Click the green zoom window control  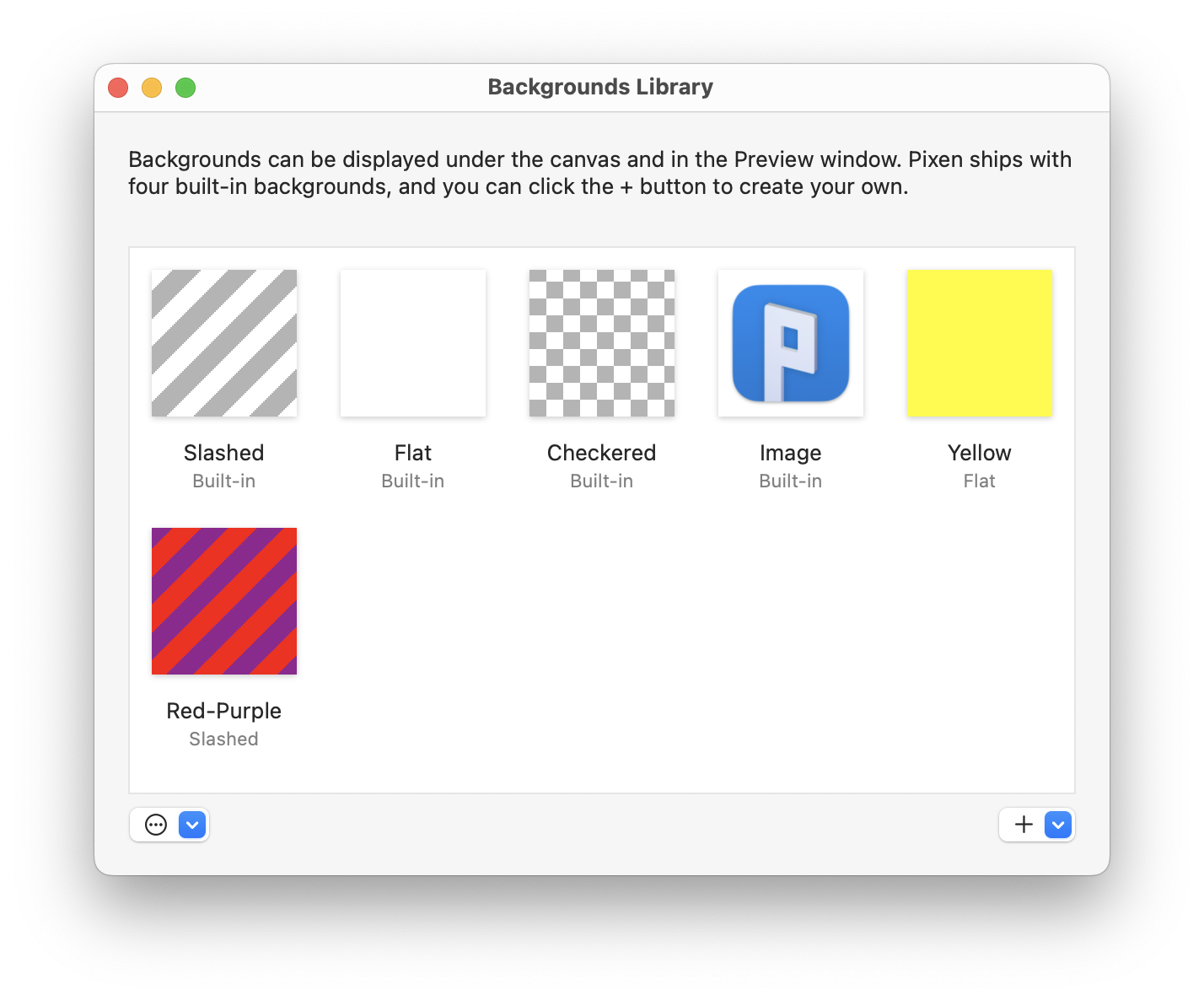185,87
